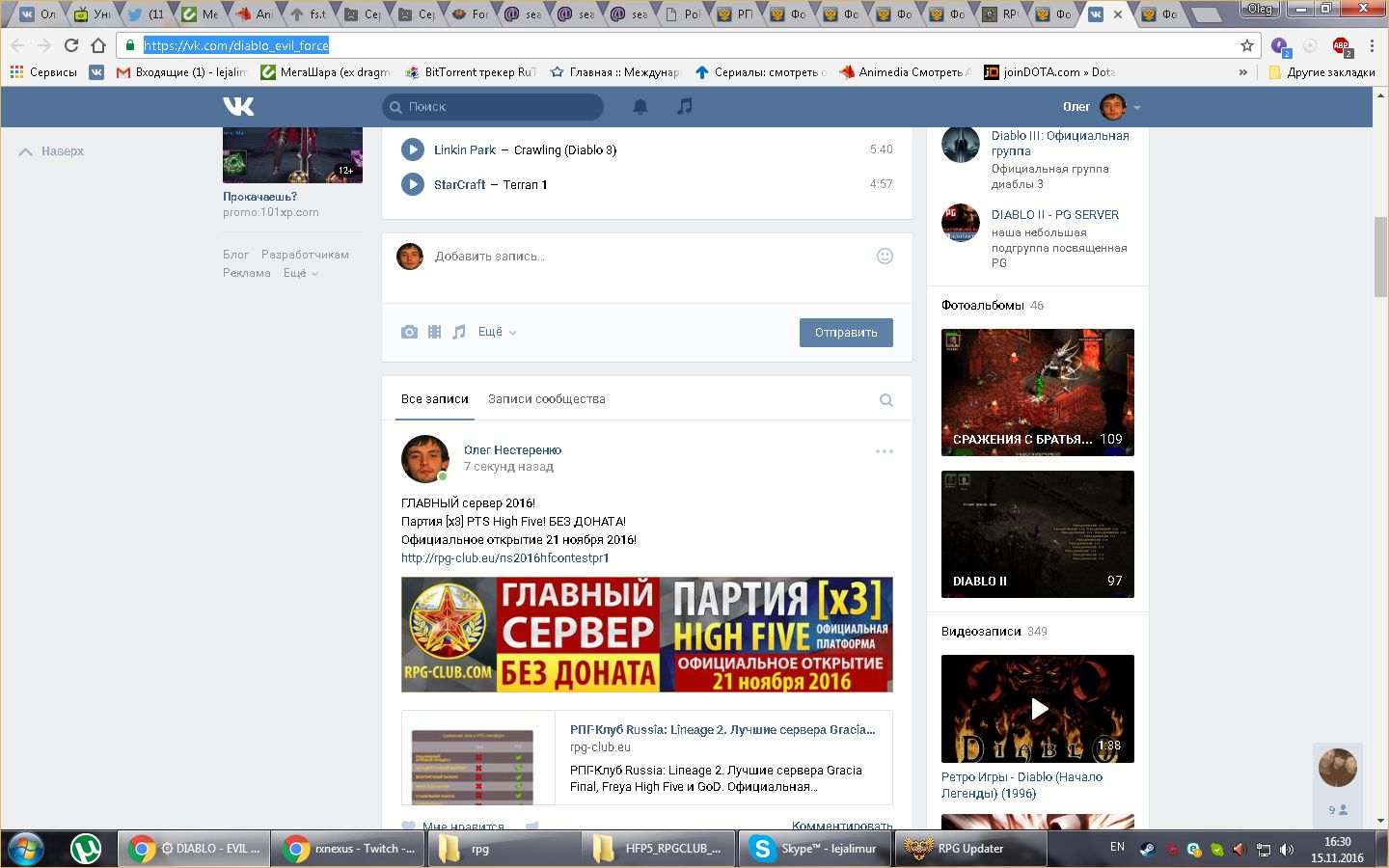The width and height of the screenshot is (1389, 868).
Task: Click the EN language indicator in tray
Action: coord(1117,847)
